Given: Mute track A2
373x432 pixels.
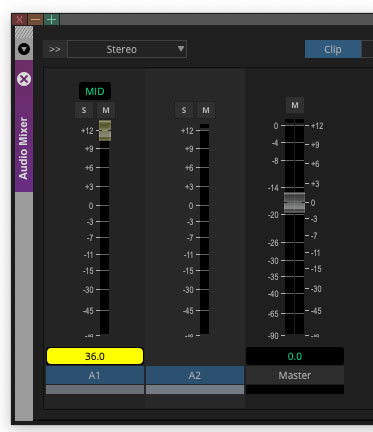Looking at the screenshot, I should [206, 110].
